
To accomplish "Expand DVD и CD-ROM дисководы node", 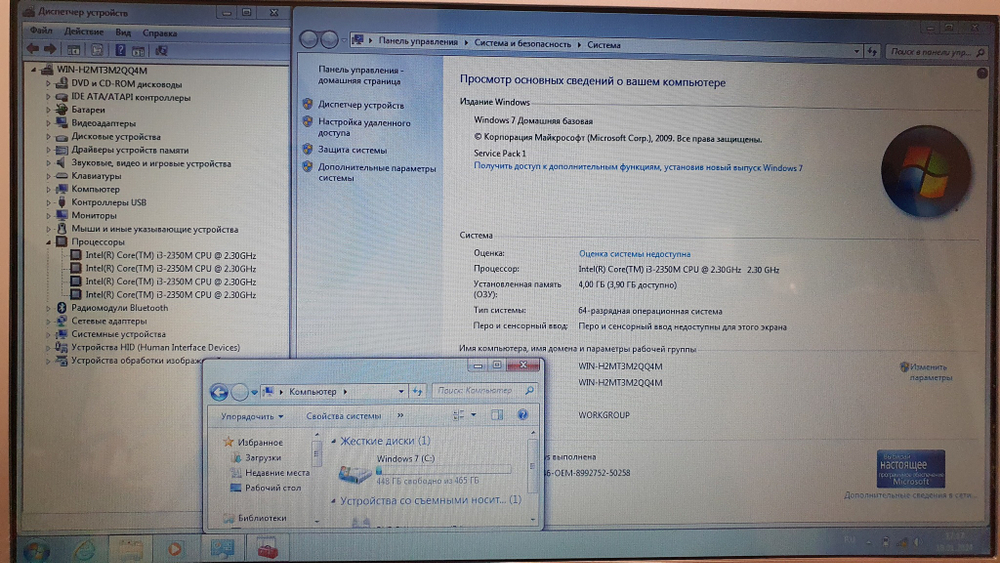I will click(48, 84).
